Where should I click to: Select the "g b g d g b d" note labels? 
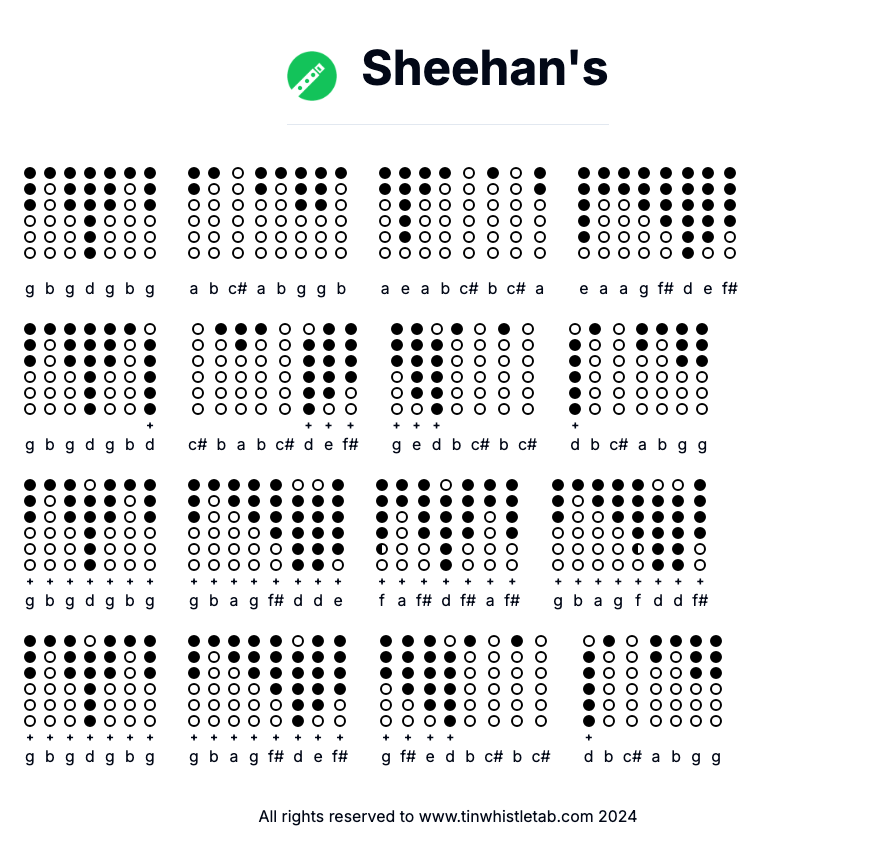click(x=90, y=445)
